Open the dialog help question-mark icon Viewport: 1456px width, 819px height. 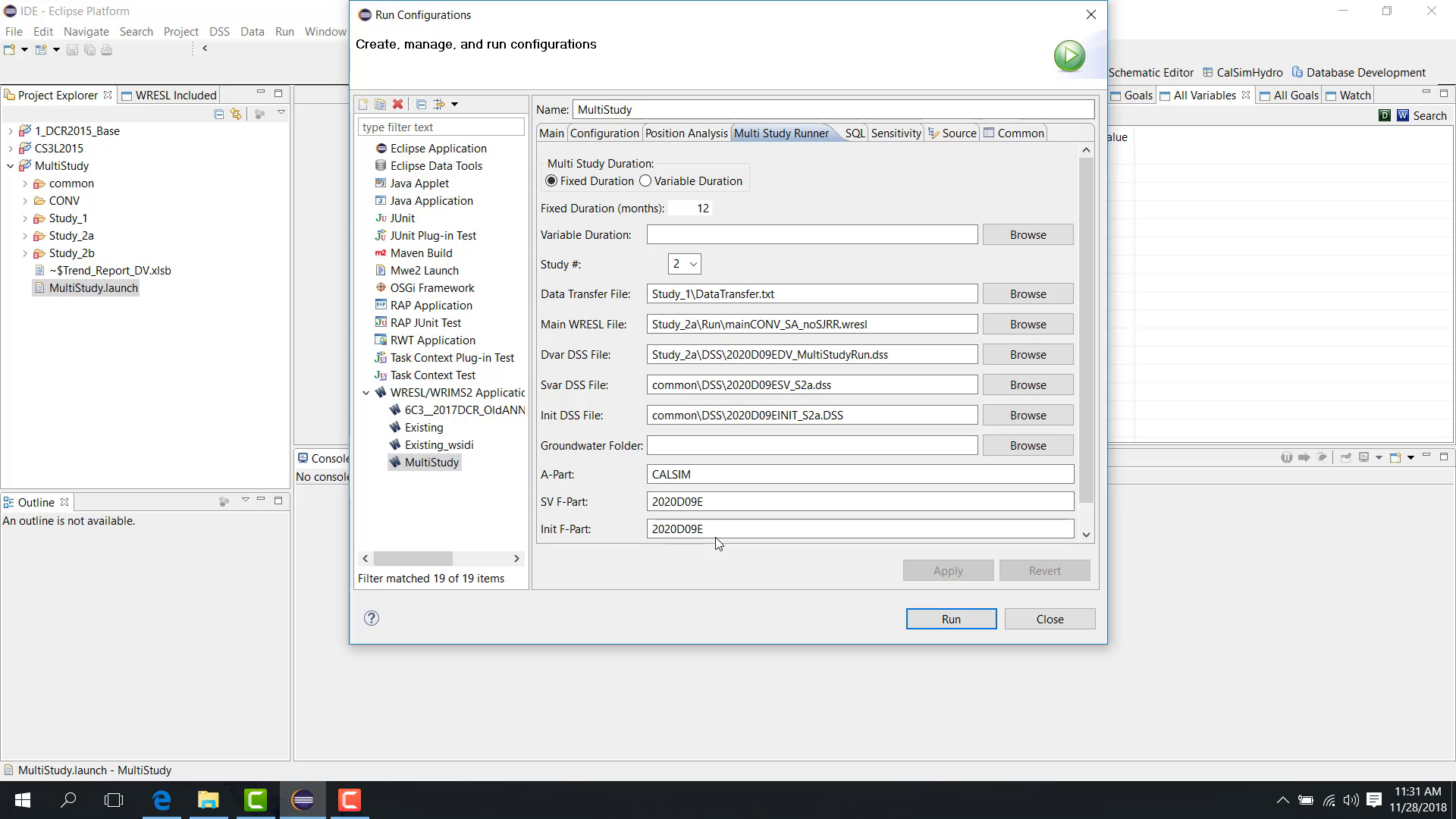372,618
